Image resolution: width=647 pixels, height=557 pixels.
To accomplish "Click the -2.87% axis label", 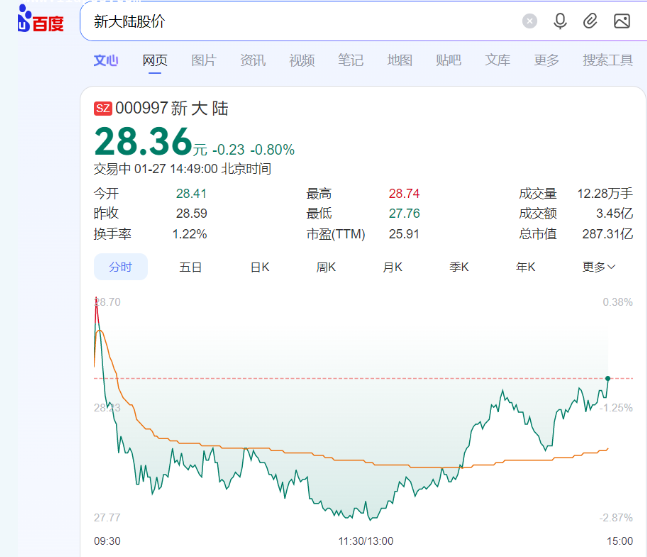I will [616, 517].
